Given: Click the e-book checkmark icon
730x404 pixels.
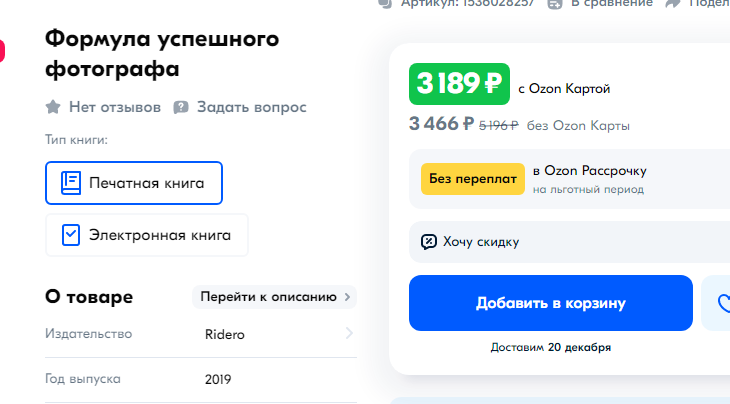Looking at the screenshot, I should (70, 235).
